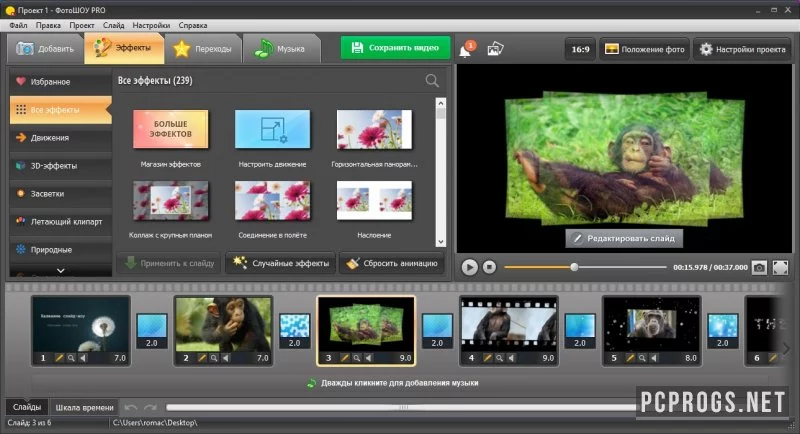Open Положение фото settings

[x=644, y=49]
